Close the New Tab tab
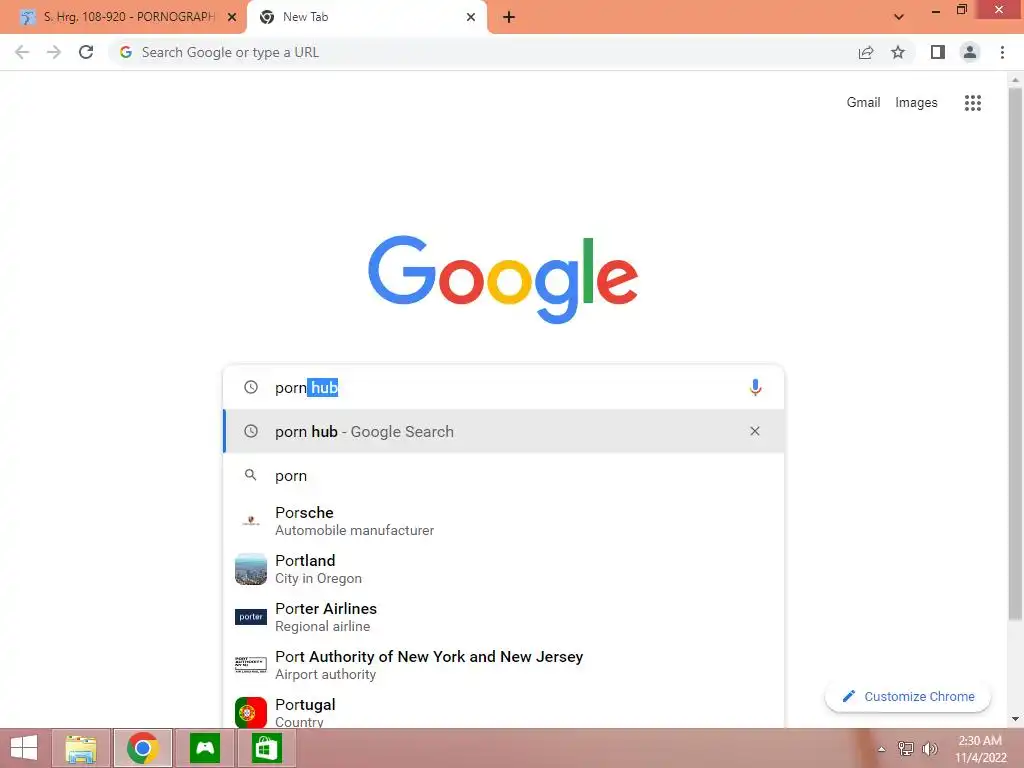 click(x=471, y=17)
